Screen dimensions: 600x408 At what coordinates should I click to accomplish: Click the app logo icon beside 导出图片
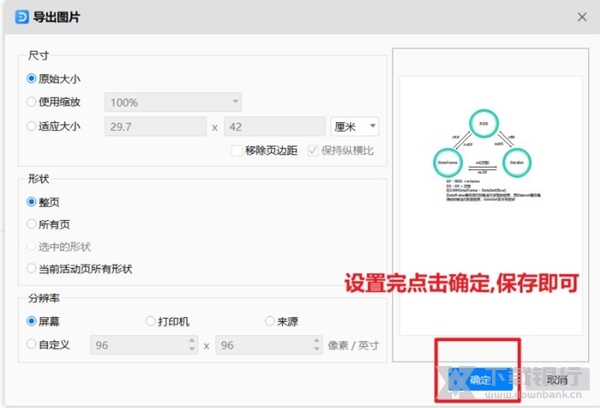tap(22, 17)
